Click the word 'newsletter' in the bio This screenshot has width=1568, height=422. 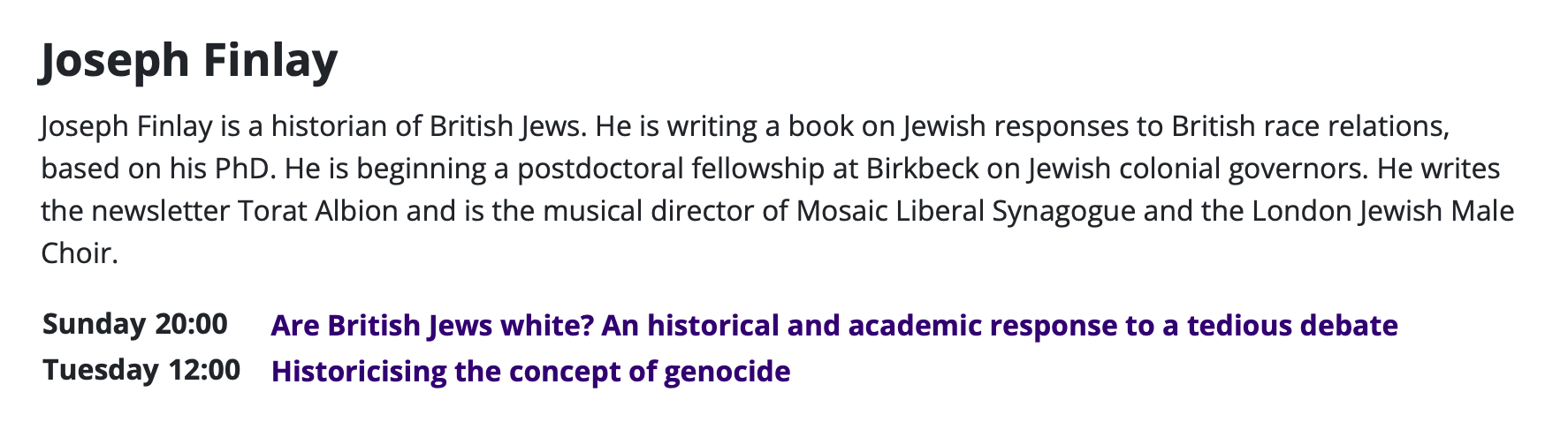click(x=161, y=211)
